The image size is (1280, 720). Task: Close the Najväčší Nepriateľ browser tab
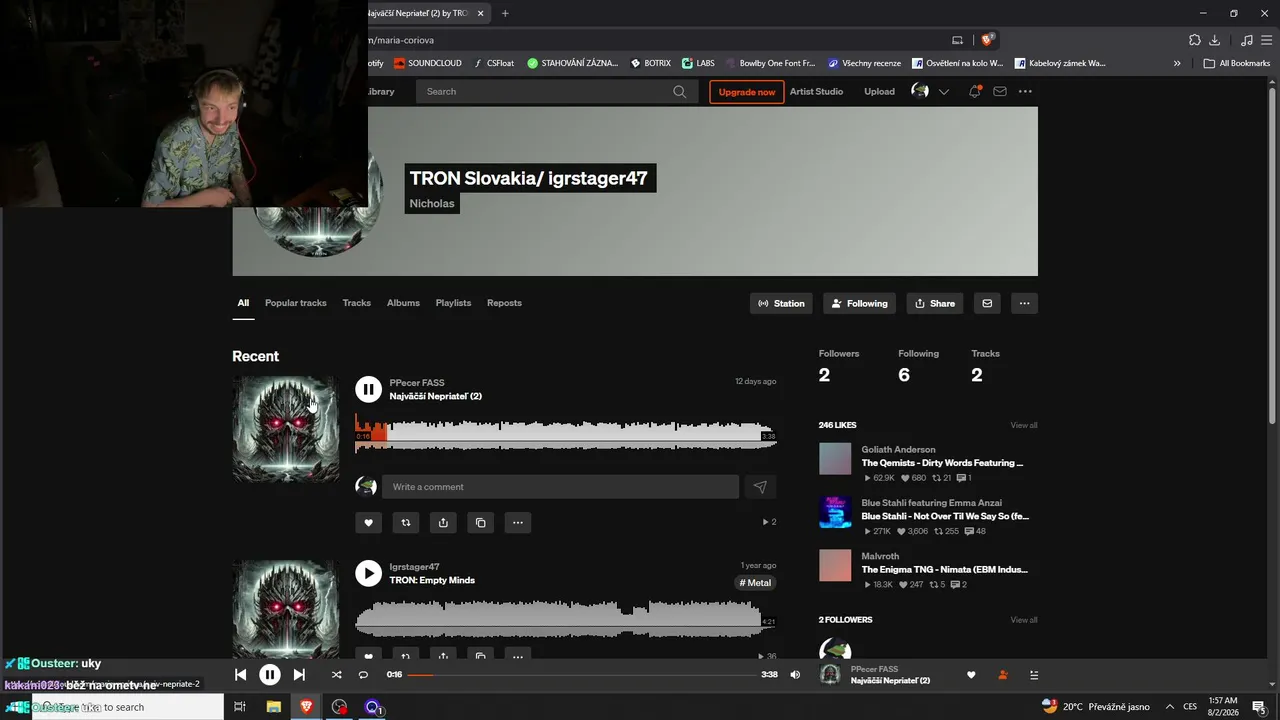(x=481, y=13)
